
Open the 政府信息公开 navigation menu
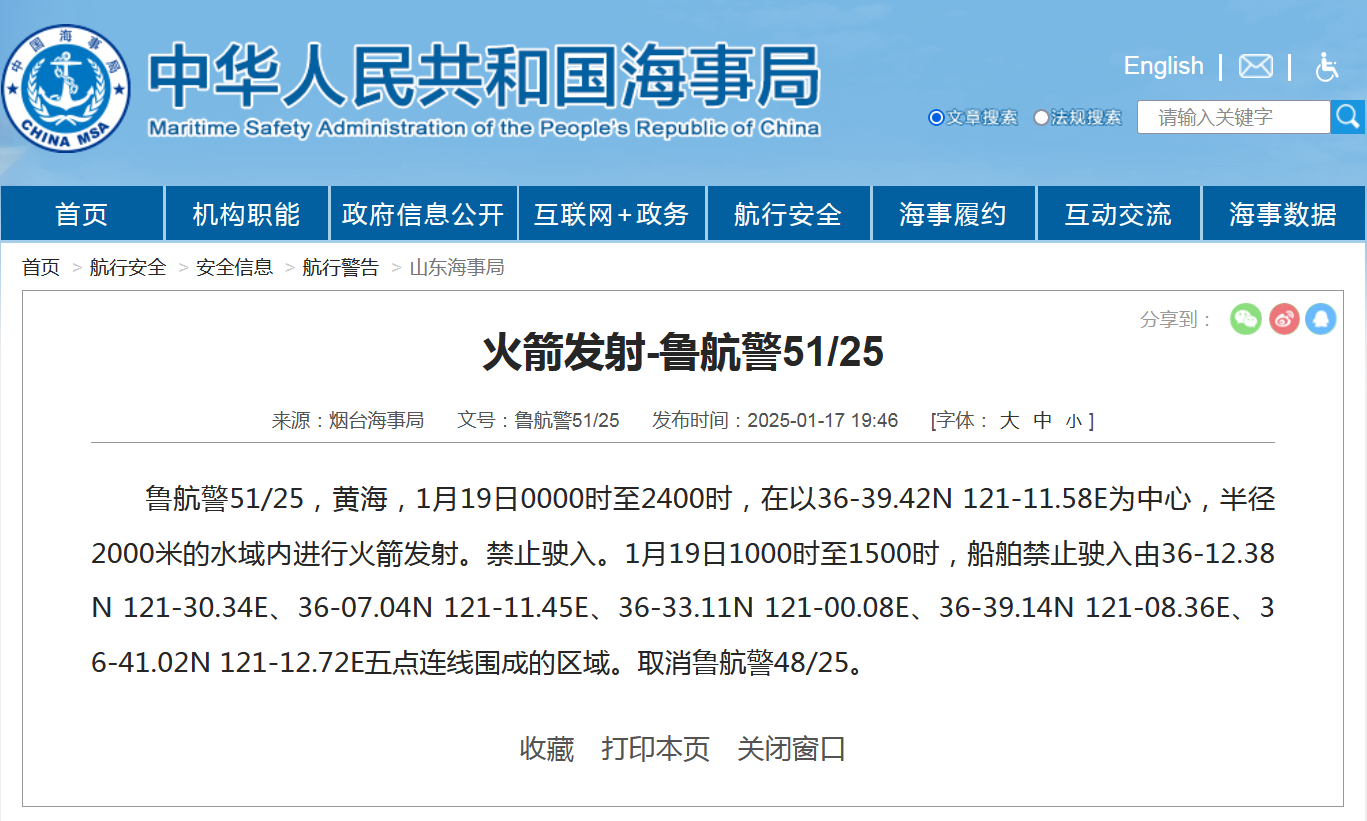click(x=422, y=214)
